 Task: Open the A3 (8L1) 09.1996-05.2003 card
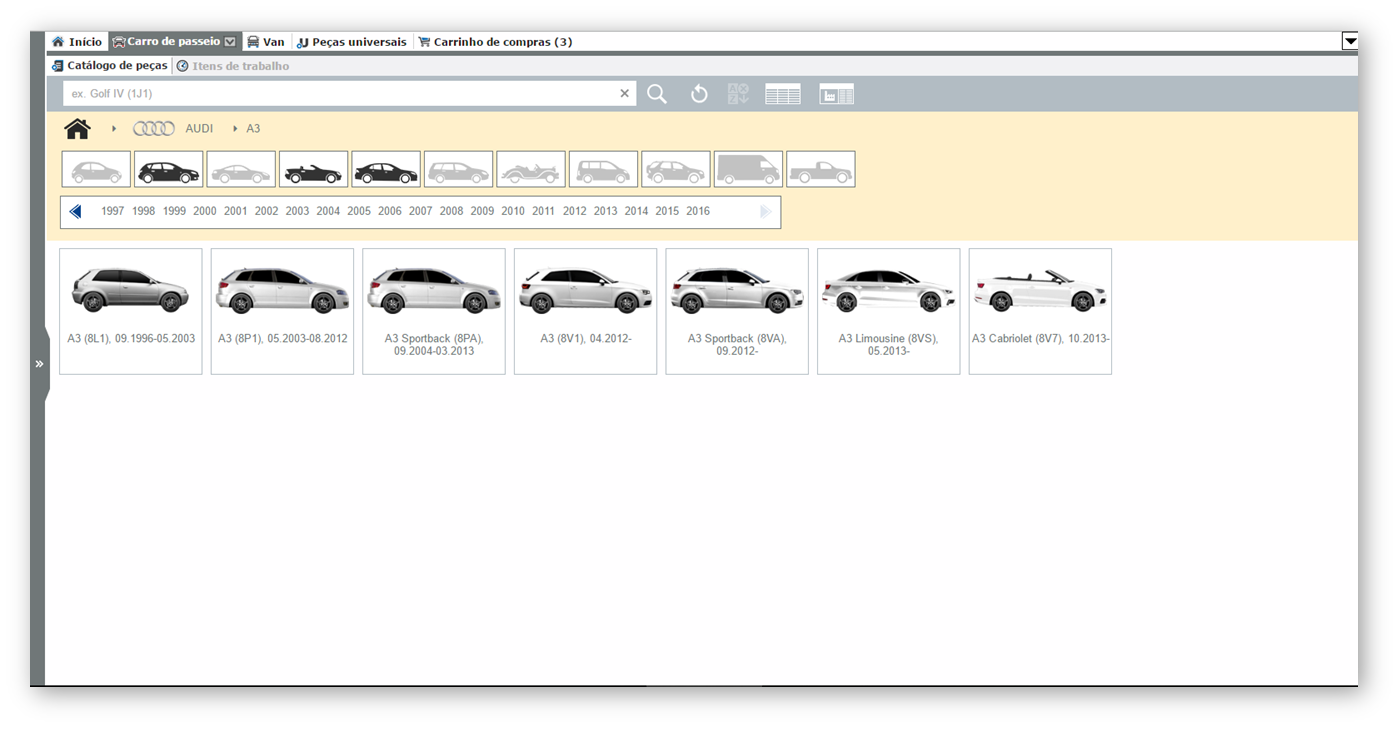[x=131, y=312]
